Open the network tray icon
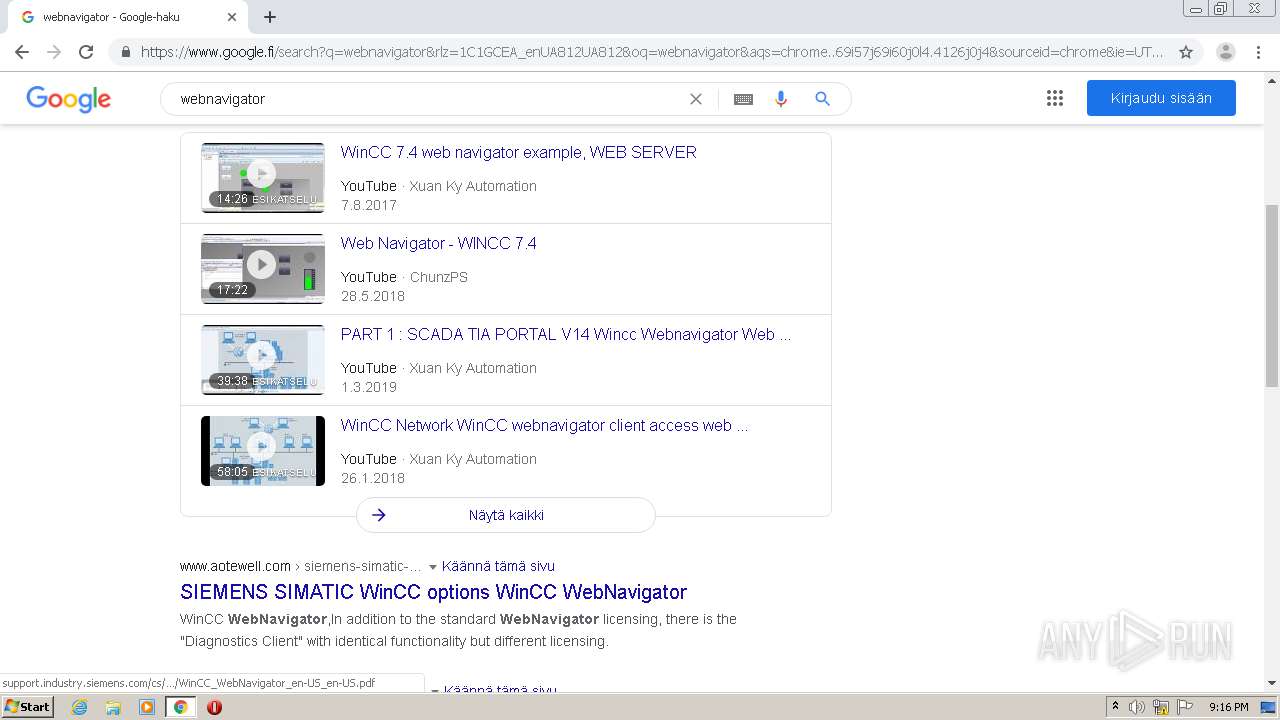 tap(1161, 707)
